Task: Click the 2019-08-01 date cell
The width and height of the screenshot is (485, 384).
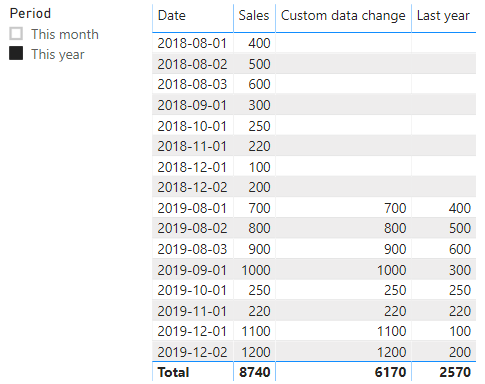Action: tap(192, 208)
